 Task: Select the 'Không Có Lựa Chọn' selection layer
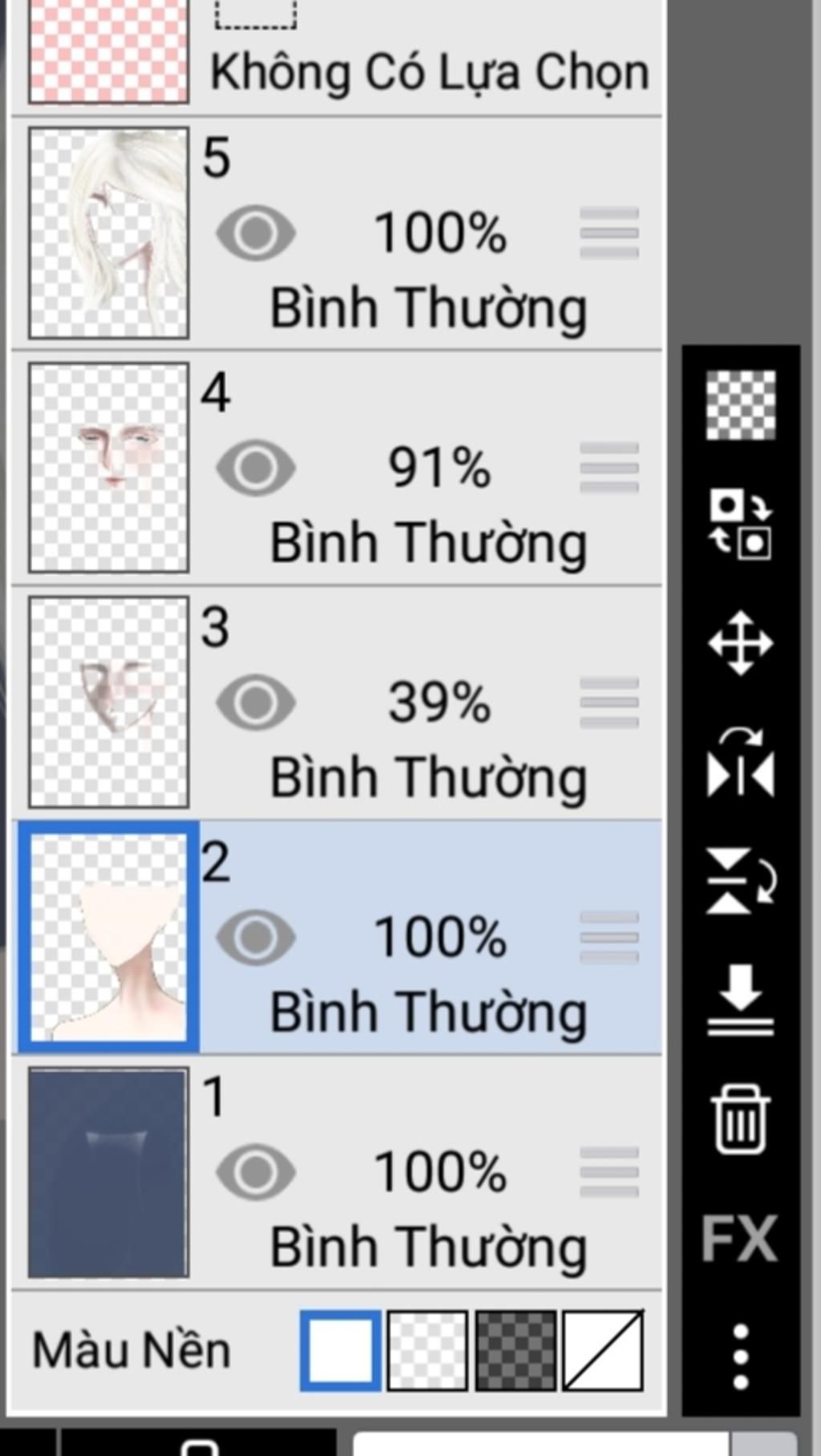coord(428,72)
